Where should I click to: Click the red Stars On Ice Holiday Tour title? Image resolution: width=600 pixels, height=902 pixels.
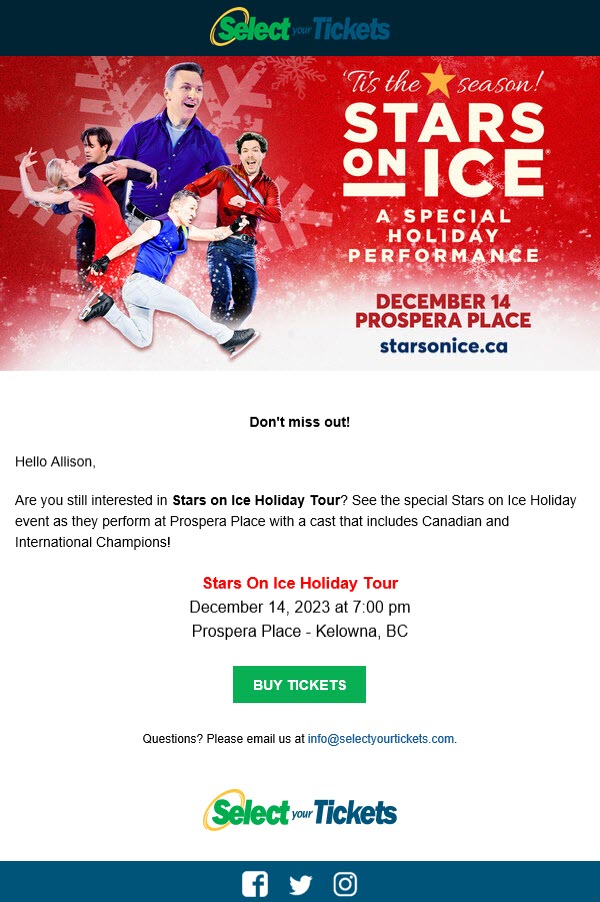coord(300,583)
